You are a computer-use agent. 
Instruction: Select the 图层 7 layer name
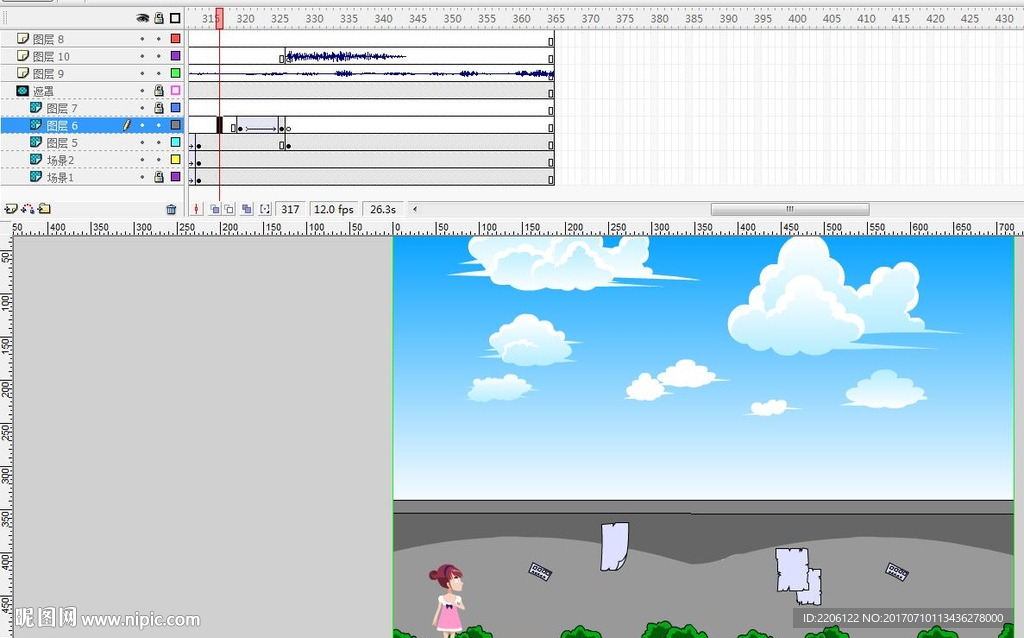pyautogui.click(x=62, y=108)
